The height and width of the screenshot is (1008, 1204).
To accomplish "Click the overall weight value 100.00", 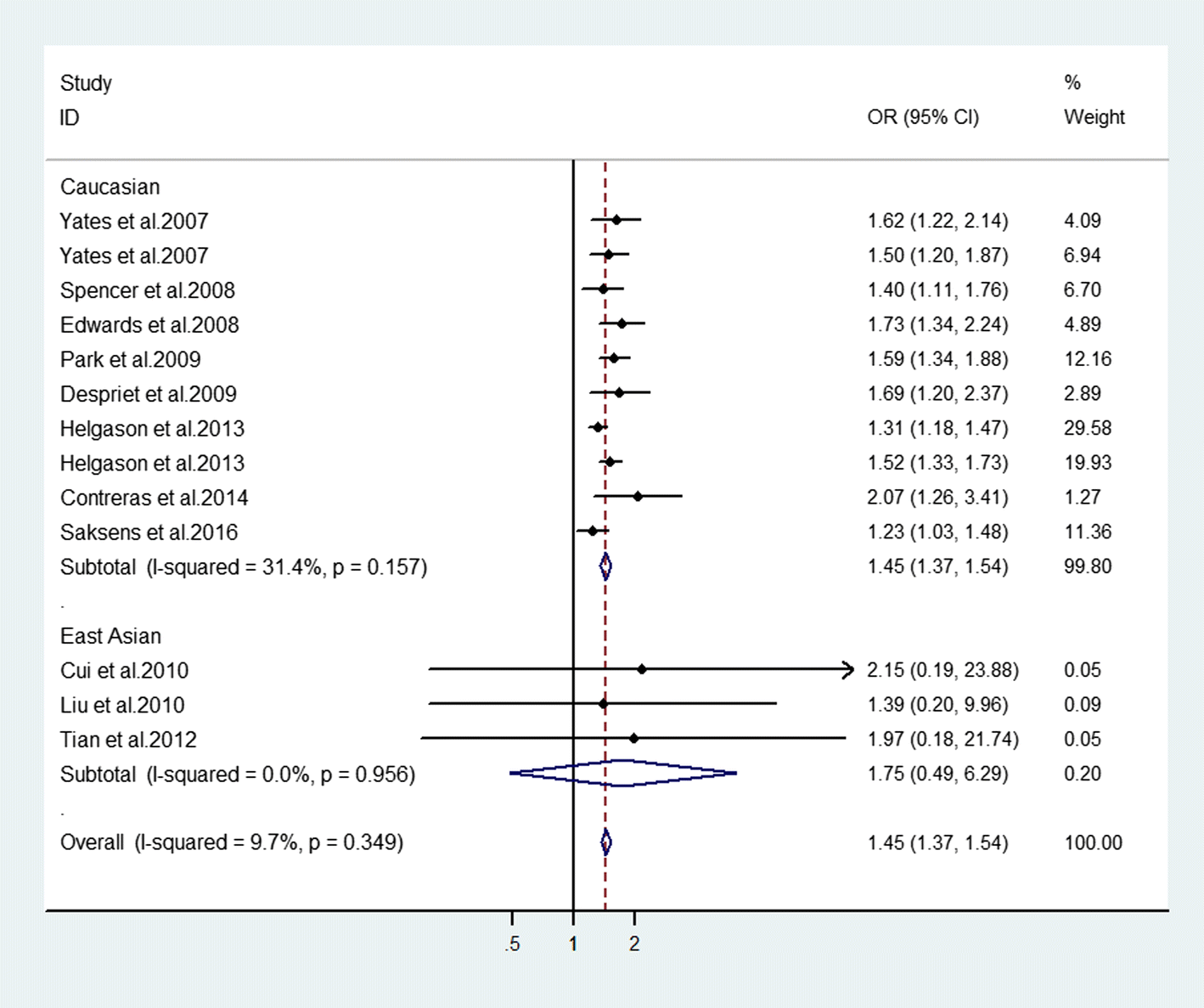I will coord(1094,843).
